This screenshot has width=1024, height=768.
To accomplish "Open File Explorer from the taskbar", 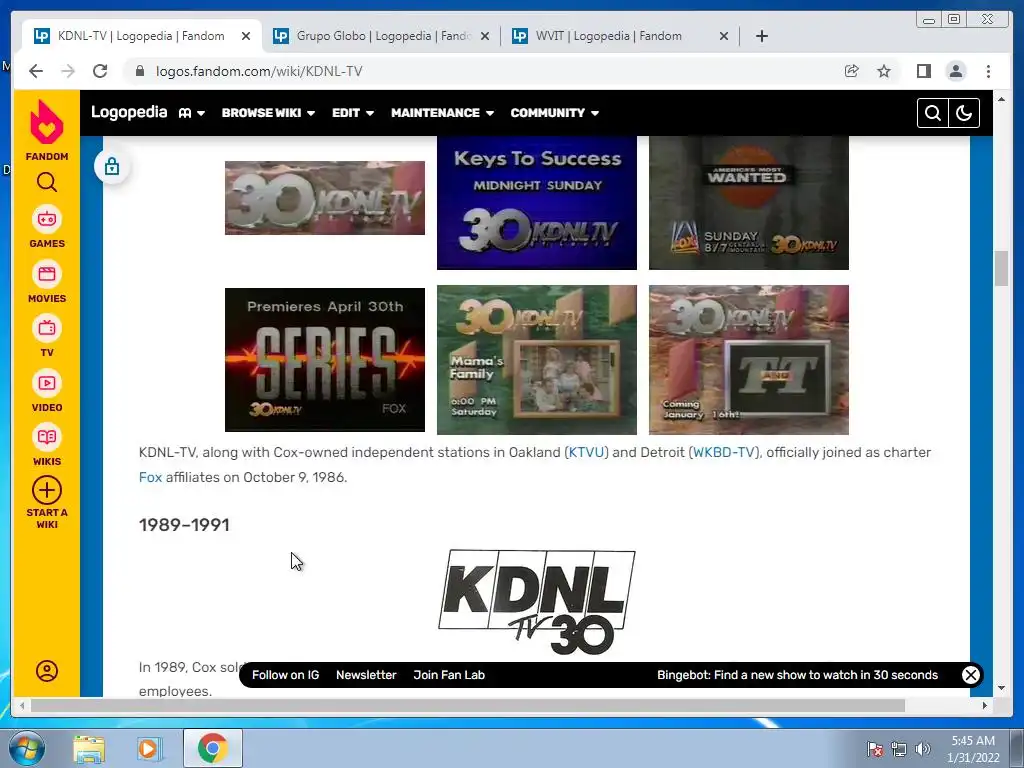I will (89, 748).
